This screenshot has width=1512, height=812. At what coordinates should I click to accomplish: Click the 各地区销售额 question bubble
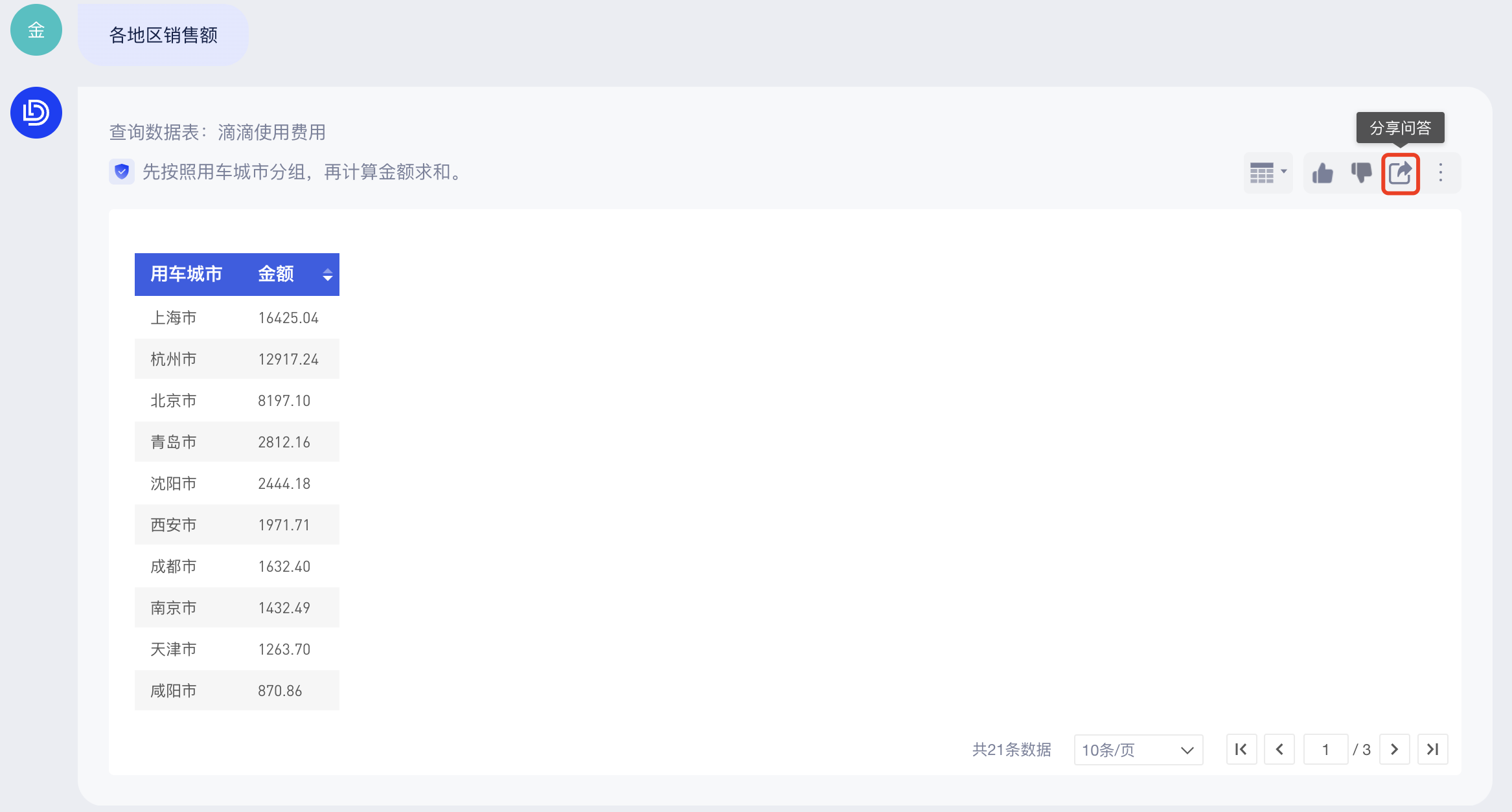coord(163,35)
